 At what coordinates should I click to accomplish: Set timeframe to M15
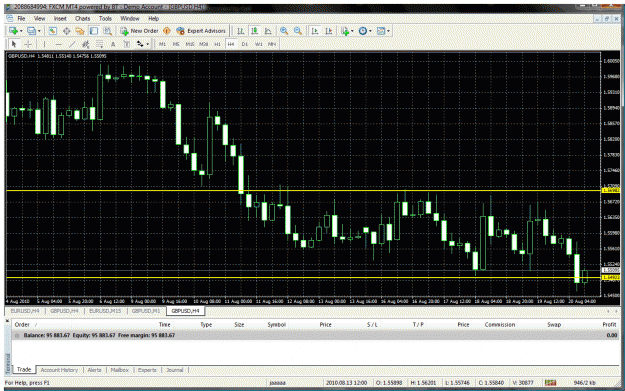tap(190, 44)
